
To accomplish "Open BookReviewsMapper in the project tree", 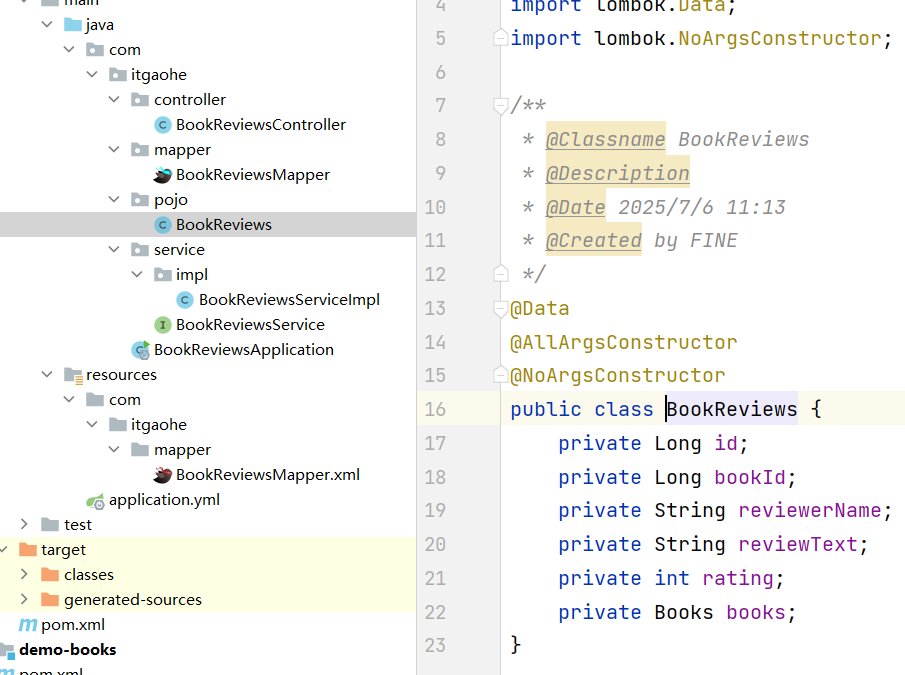I will point(253,175).
